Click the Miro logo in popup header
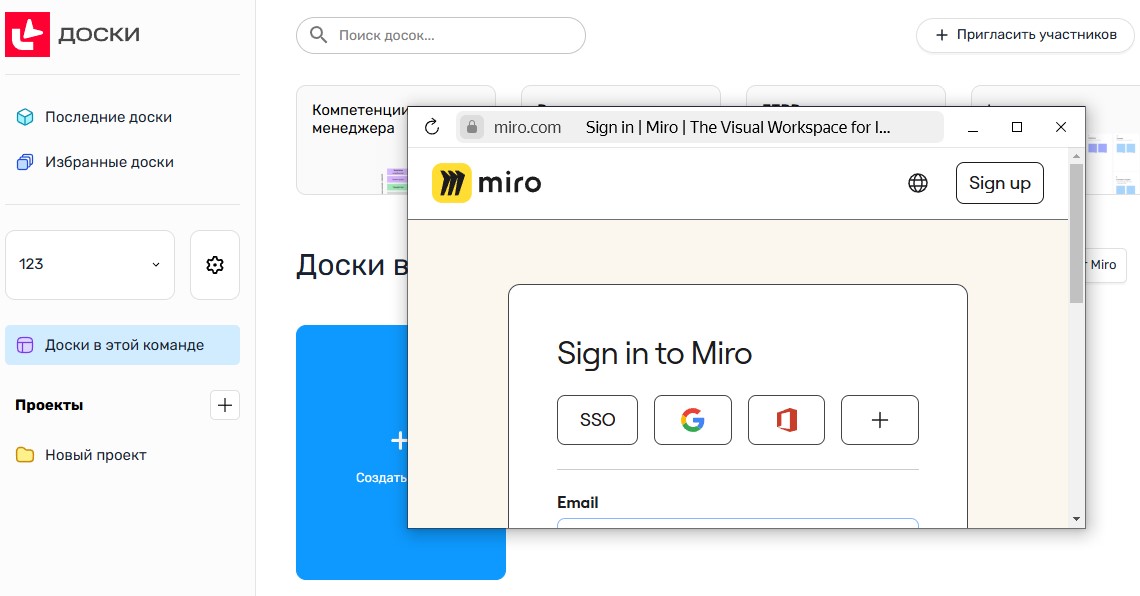This screenshot has width=1140, height=596. (486, 182)
